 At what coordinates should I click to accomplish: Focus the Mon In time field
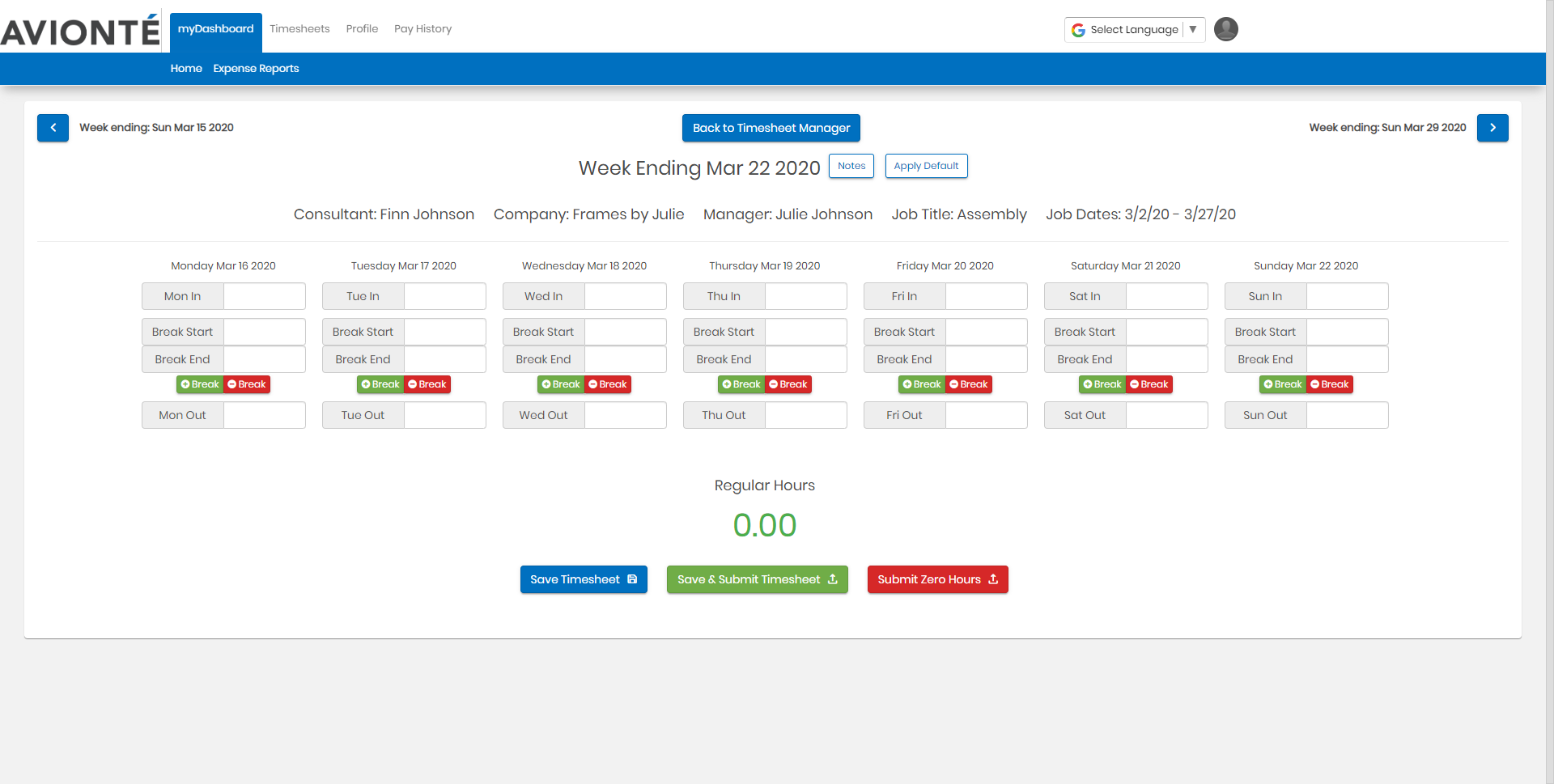[265, 296]
